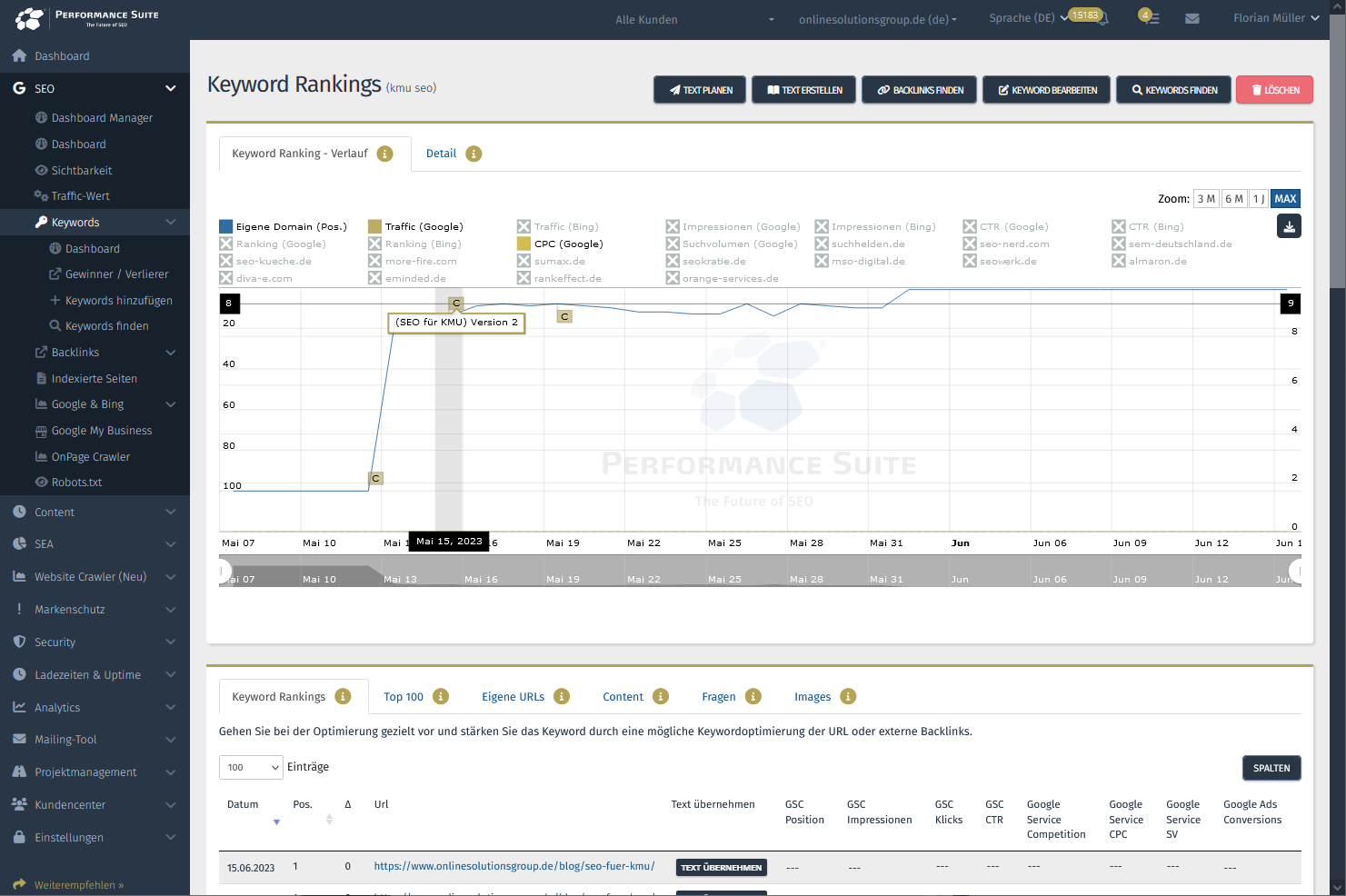Image resolution: width=1346 pixels, height=896 pixels.
Task: Switch to the Eigene URLs tab
Action: [x=513, y=697]
